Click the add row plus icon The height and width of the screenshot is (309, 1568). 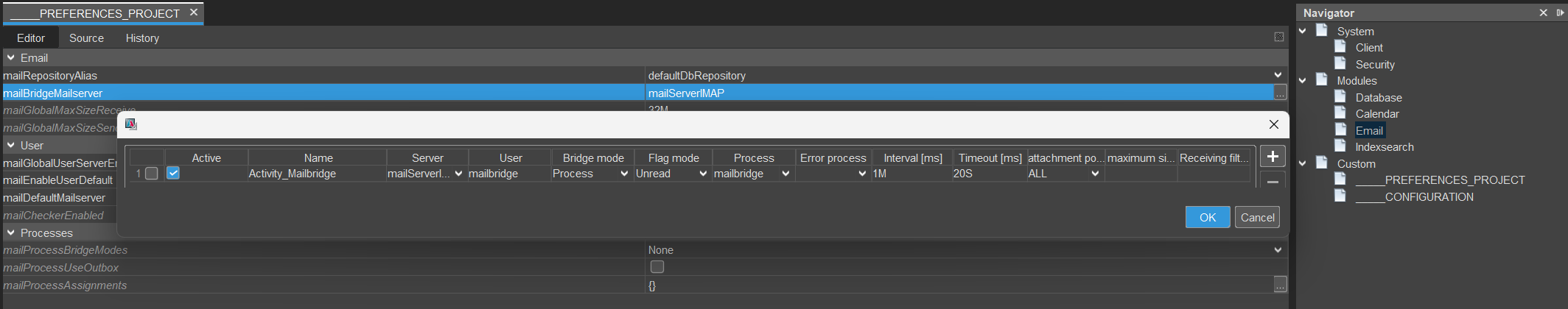click(x=1273, y=157)
